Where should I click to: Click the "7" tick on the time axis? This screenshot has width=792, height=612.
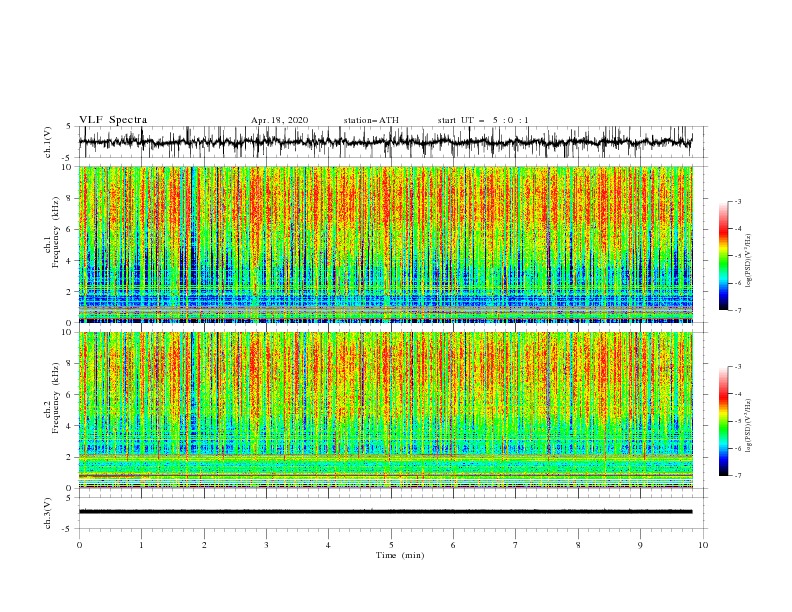tap(516, 545)
